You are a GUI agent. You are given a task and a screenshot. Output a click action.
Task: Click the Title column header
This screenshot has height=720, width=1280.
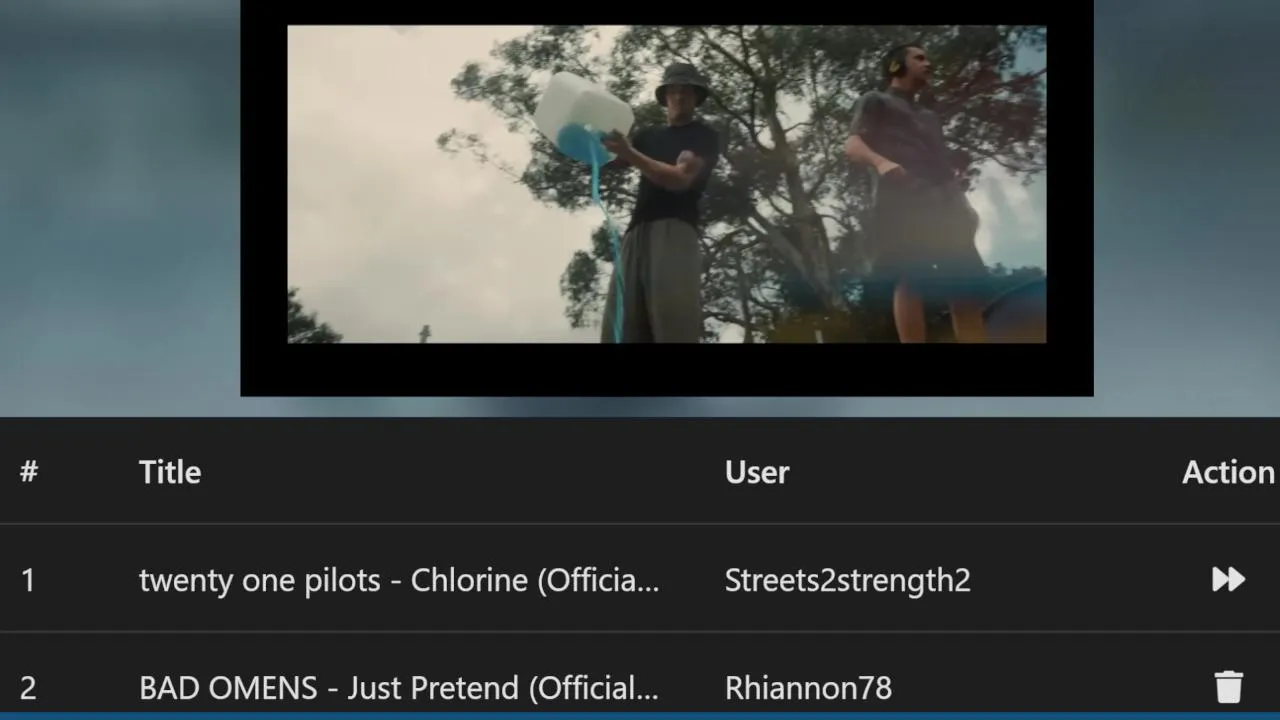tap(170, 472)
